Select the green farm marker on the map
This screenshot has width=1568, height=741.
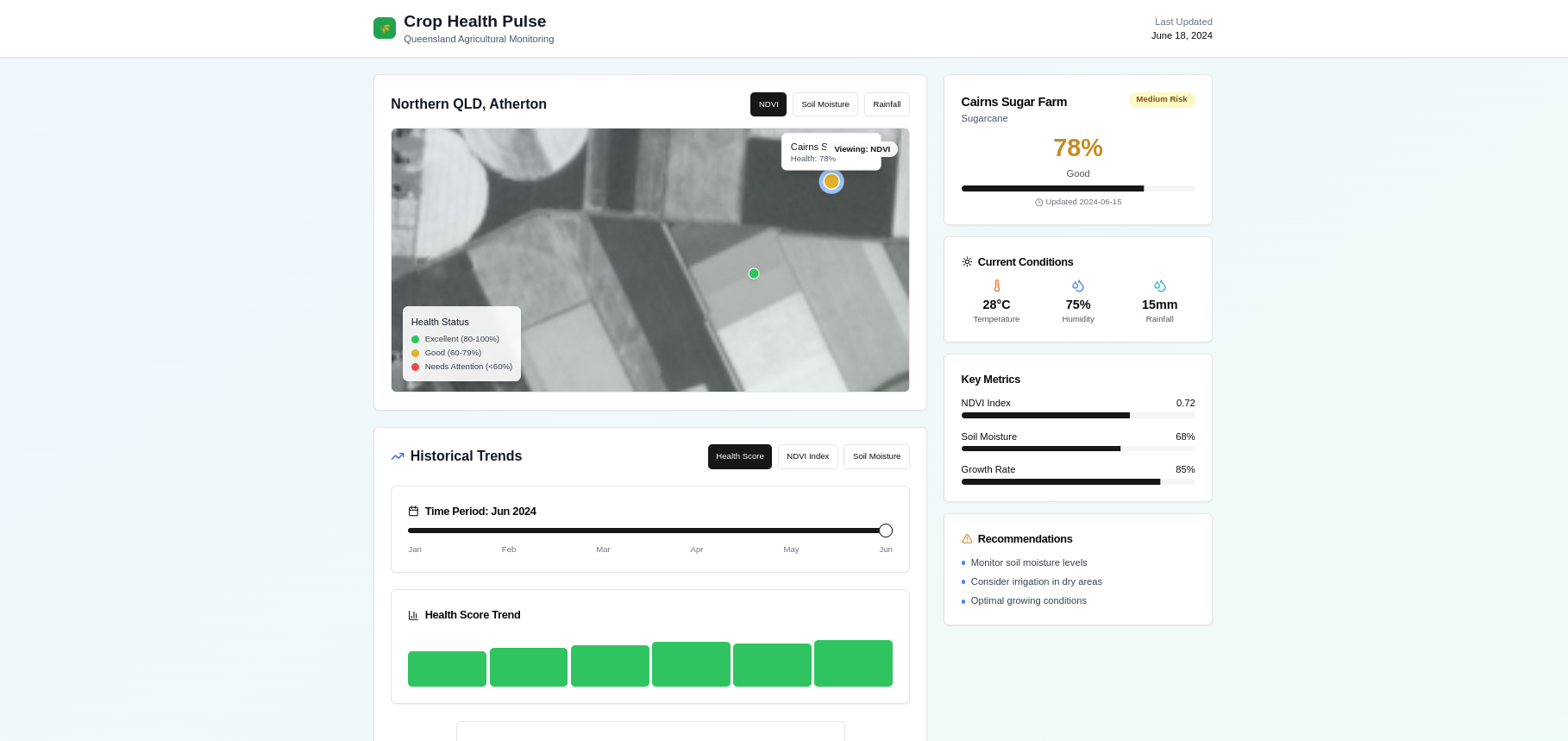(x=754, y=273)
